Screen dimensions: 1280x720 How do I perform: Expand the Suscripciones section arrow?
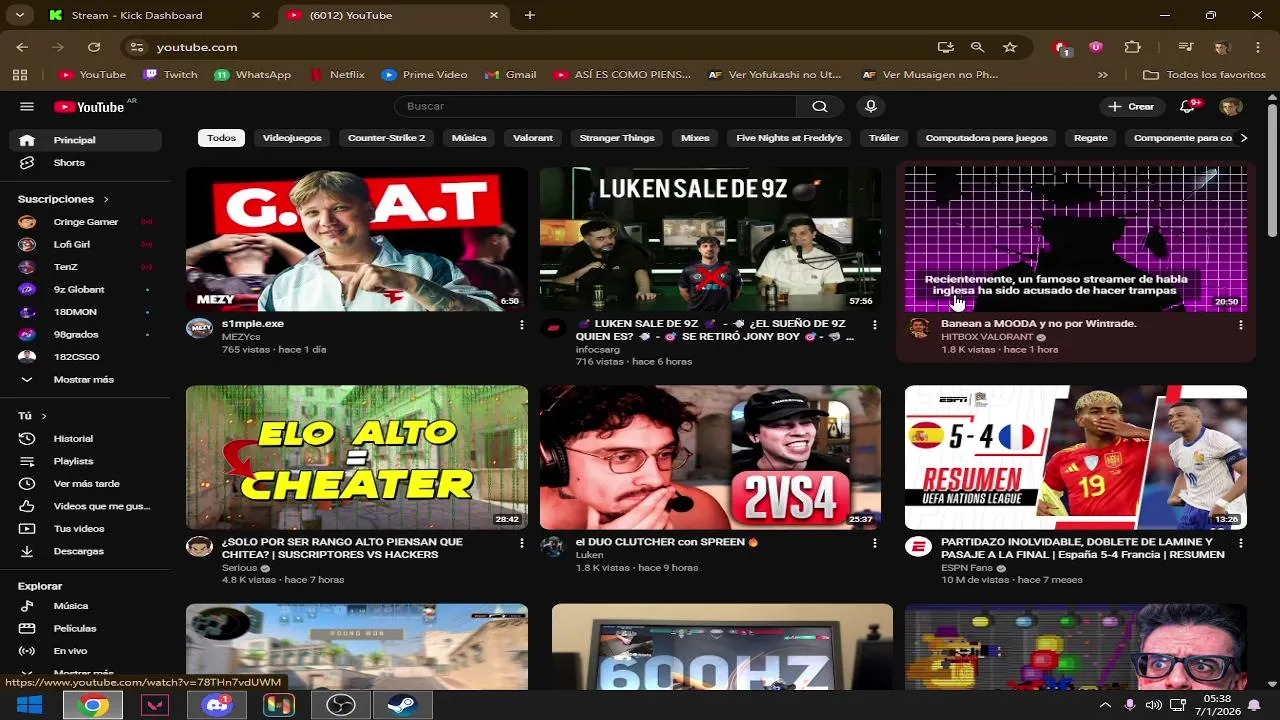[x=106, y=200]
